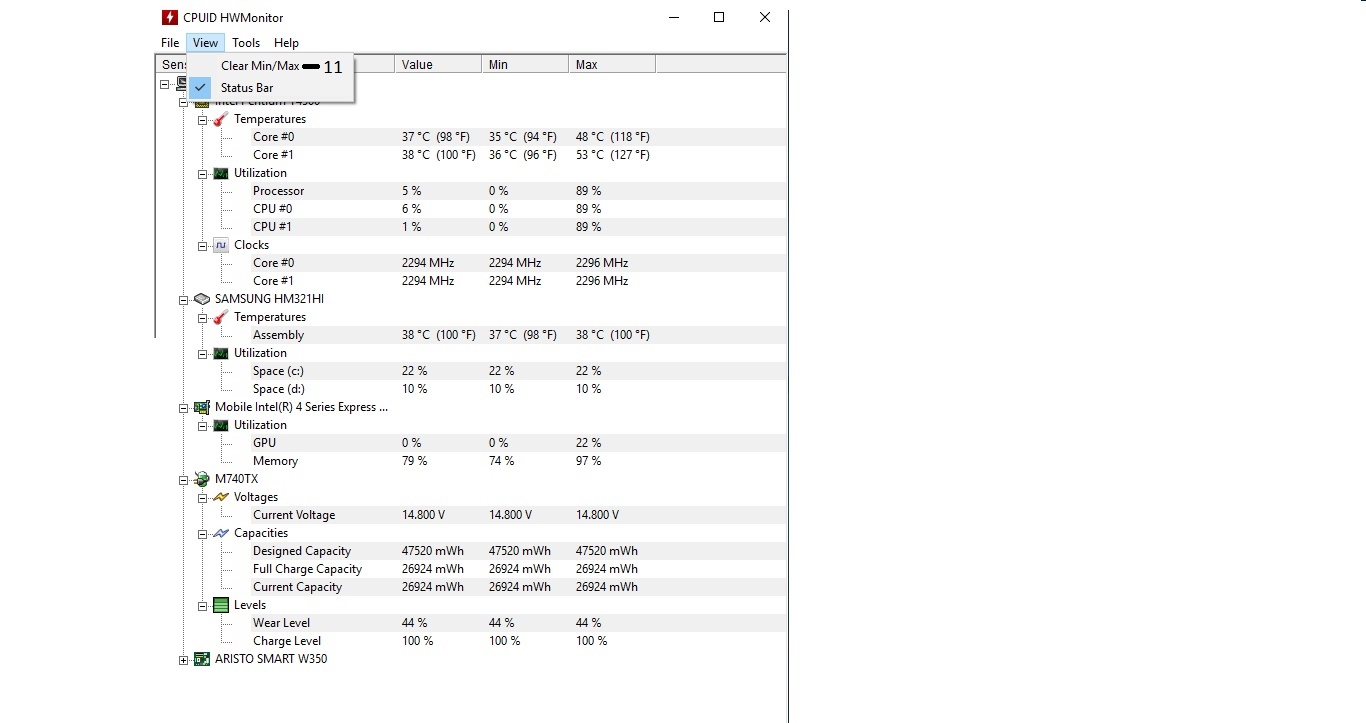This screenshot has width=1366, height=723.
Task: Collapse the Clocks node
Action: (x=202, y=245)
